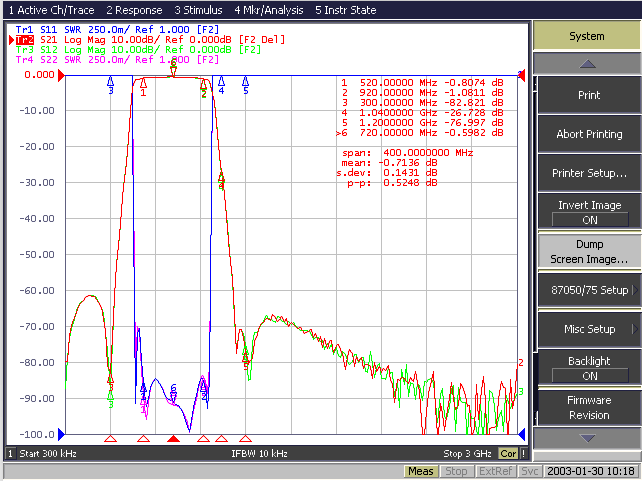Click the Printer Setup button

(590, 173)
